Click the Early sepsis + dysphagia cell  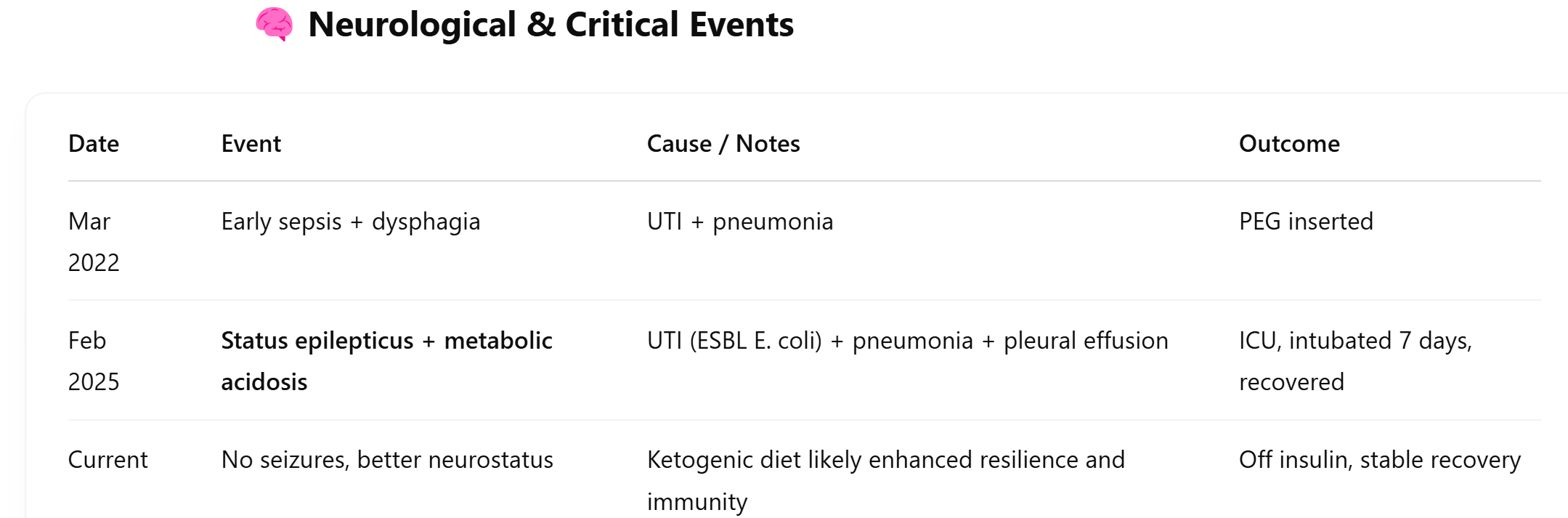click(x=351, y=222)
